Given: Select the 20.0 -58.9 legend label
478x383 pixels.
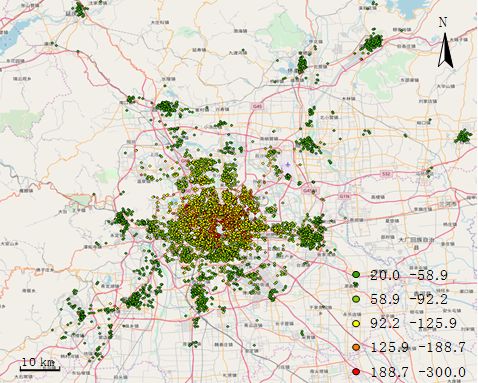Looking at the screenshot, I should tap(409, 275).
